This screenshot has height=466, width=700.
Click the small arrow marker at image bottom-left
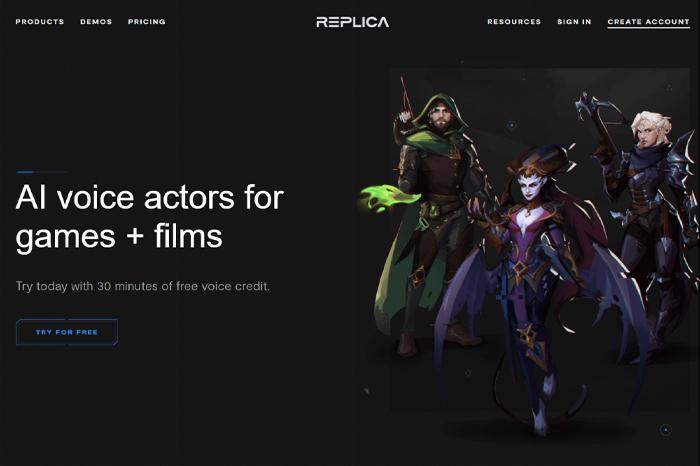367,391
